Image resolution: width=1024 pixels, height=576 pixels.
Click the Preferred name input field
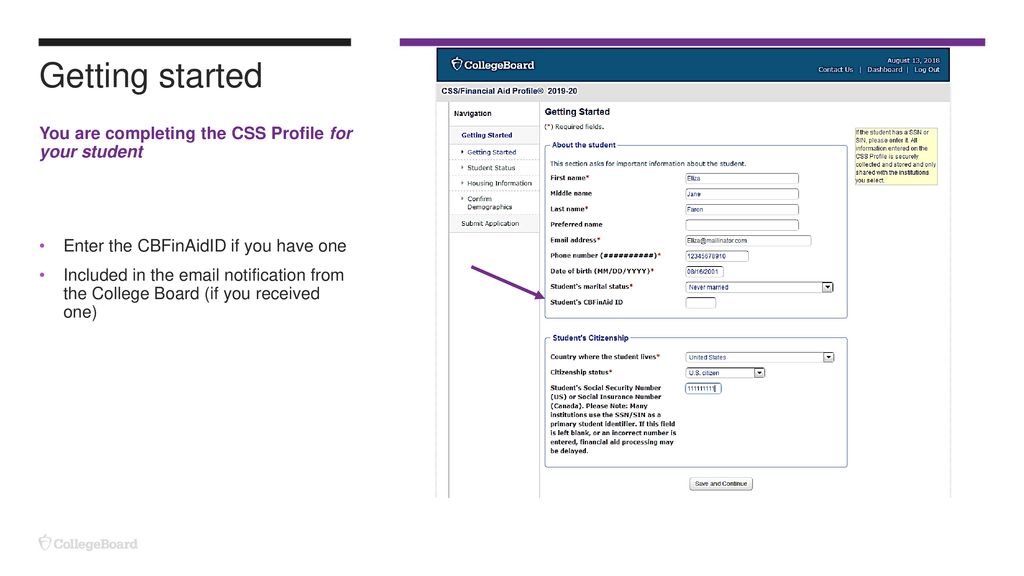[742, 225]
